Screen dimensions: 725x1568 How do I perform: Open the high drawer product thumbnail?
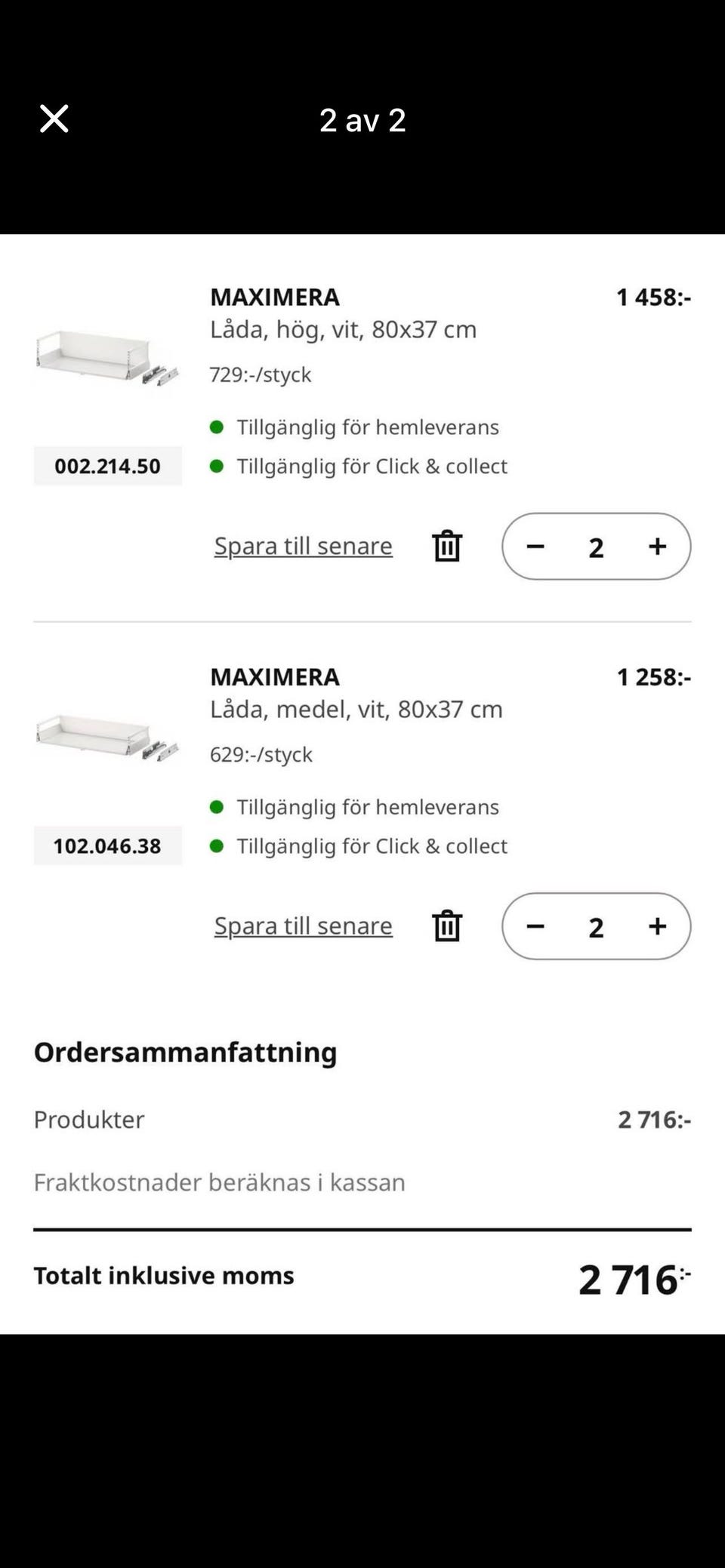click(x=106, y=359)
